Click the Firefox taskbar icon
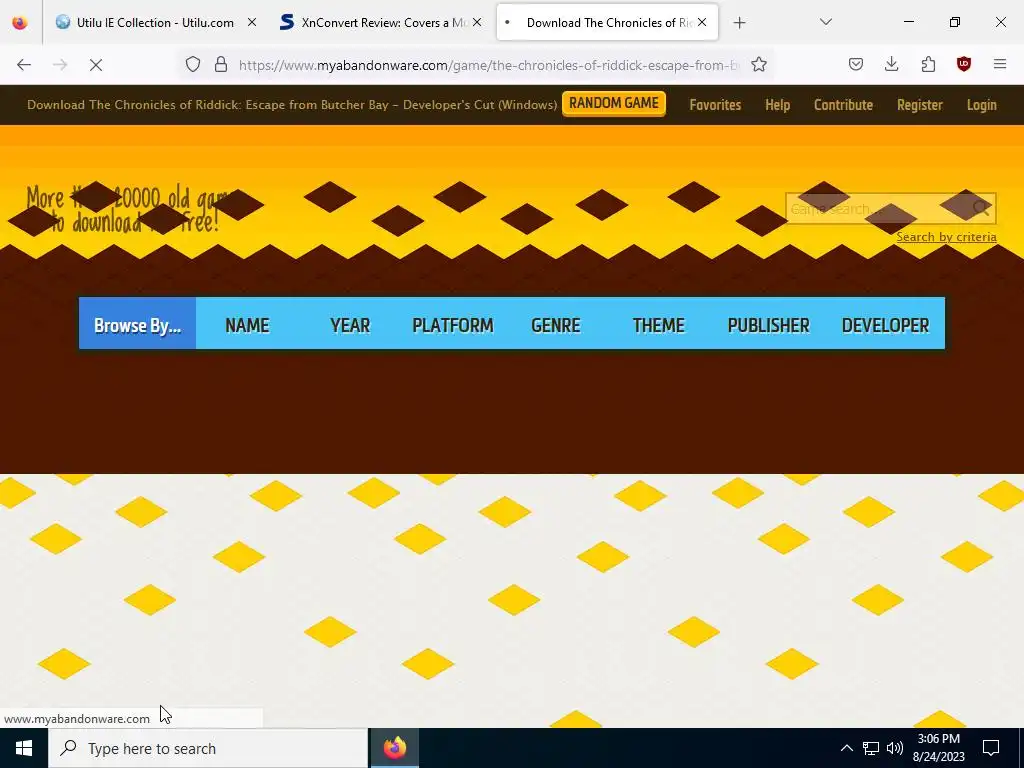 coord(394,748)
